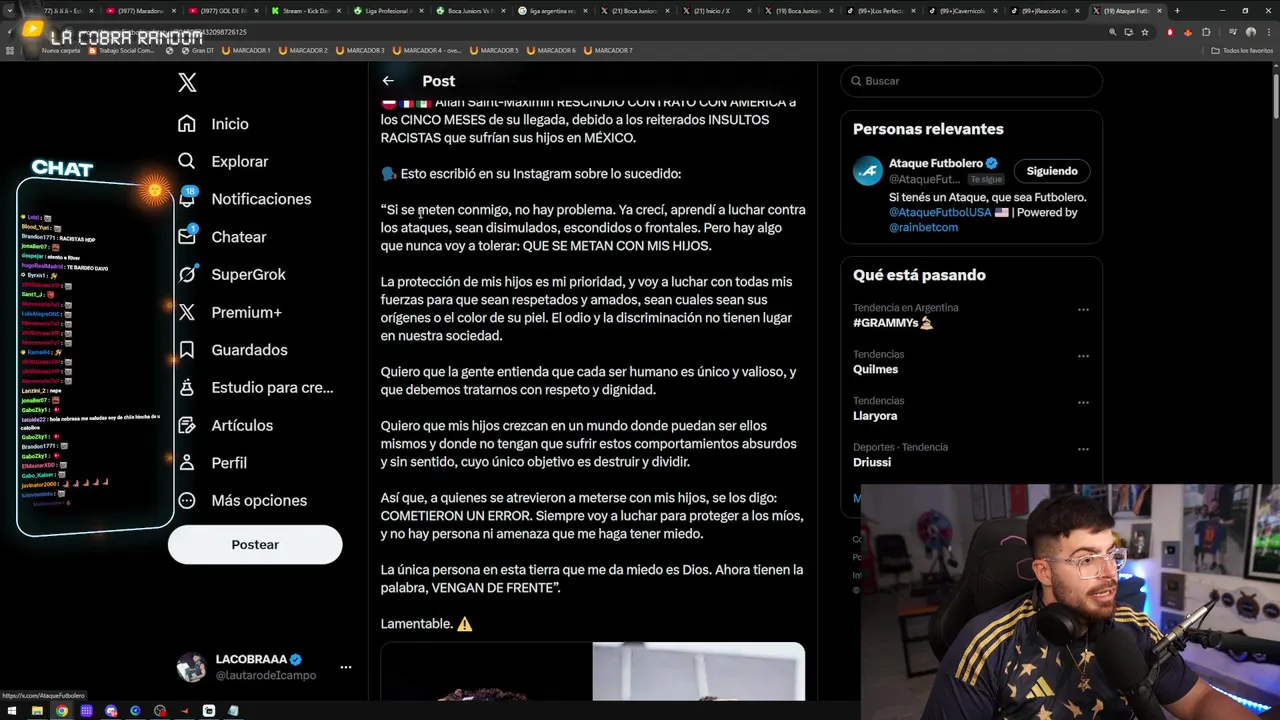Click Ataque Futbolero display name

click(936, 163)
